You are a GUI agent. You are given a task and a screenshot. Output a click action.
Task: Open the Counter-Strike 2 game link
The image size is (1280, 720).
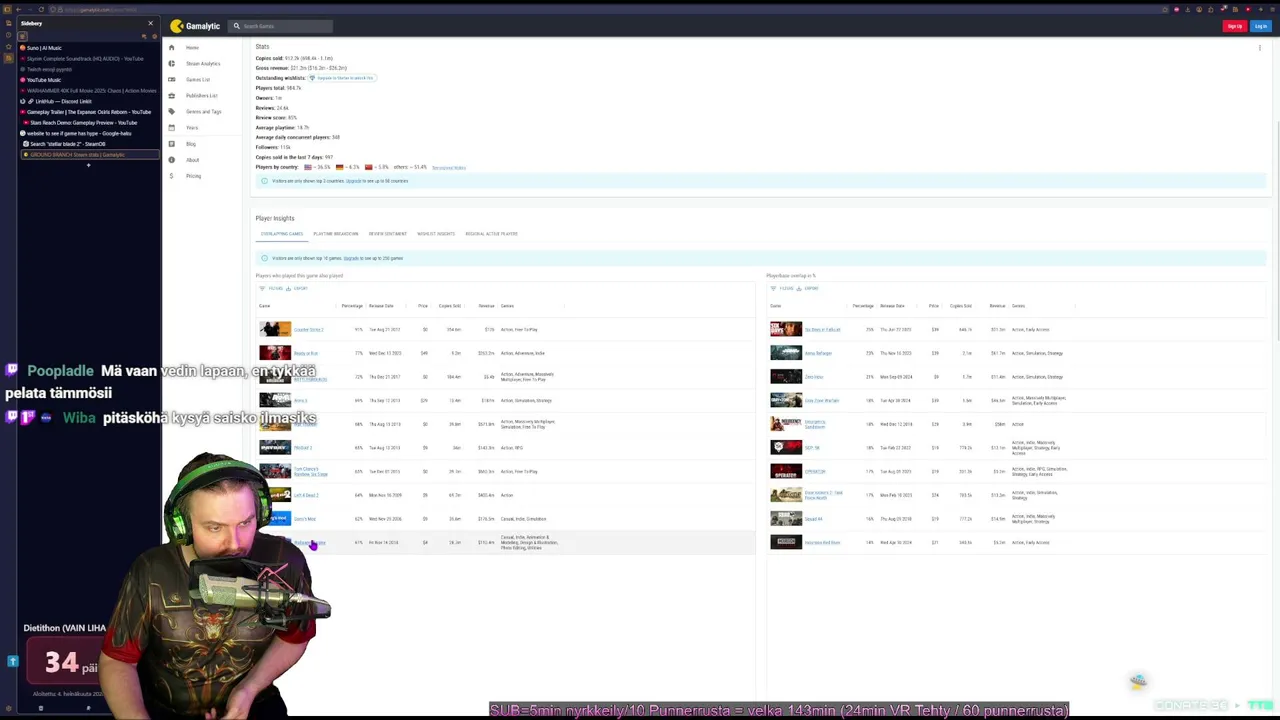click(308, 330)
